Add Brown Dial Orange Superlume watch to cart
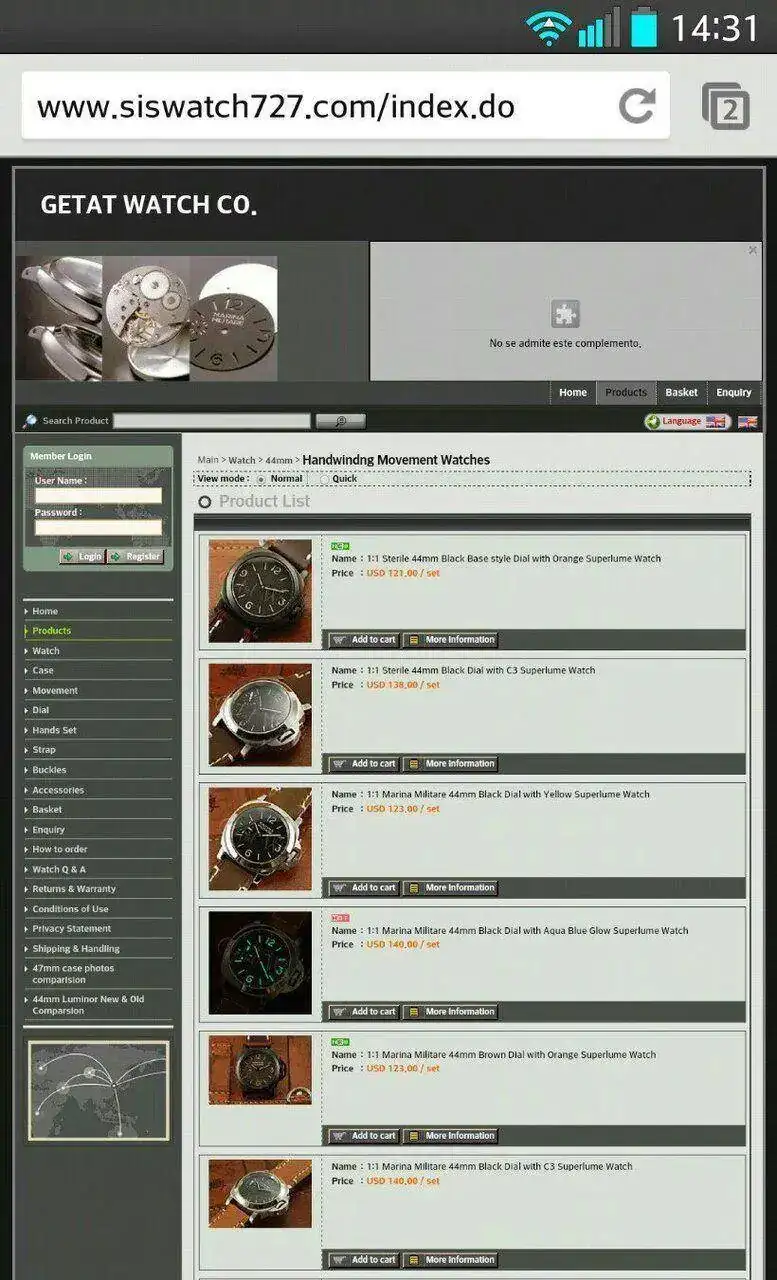Viewport: 777px width, 1280px height. [x=364, y=1136]
